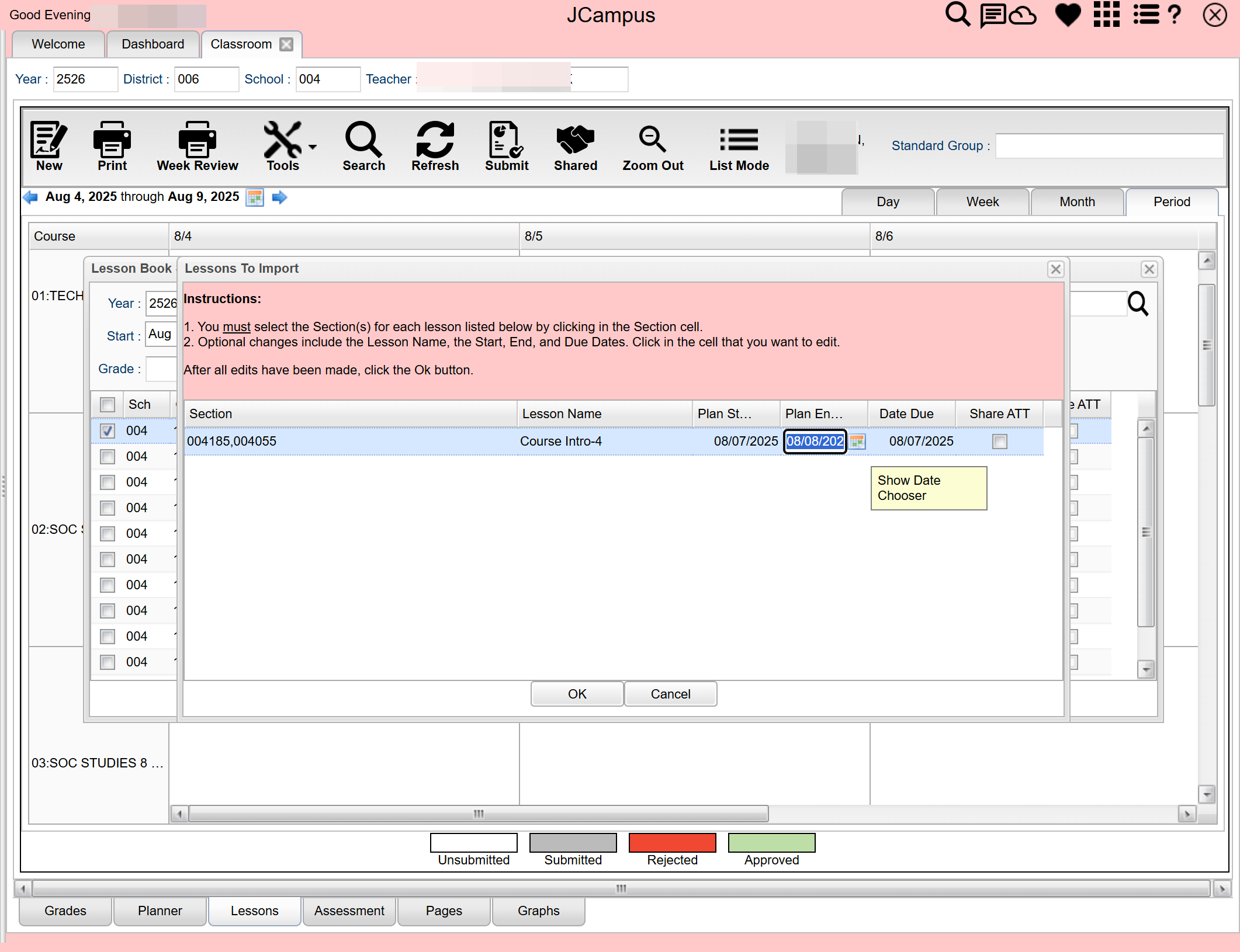Image resolution: width=1240 pixels, height=952 pixels.
Task: Check the last 004 row checkbox
Action: pos(108,662)
